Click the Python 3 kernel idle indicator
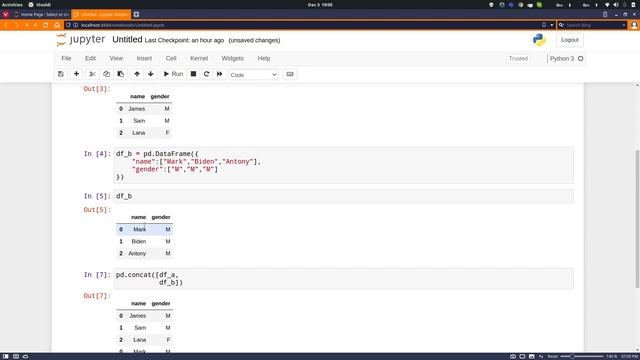640x360 pixels. 580,59
